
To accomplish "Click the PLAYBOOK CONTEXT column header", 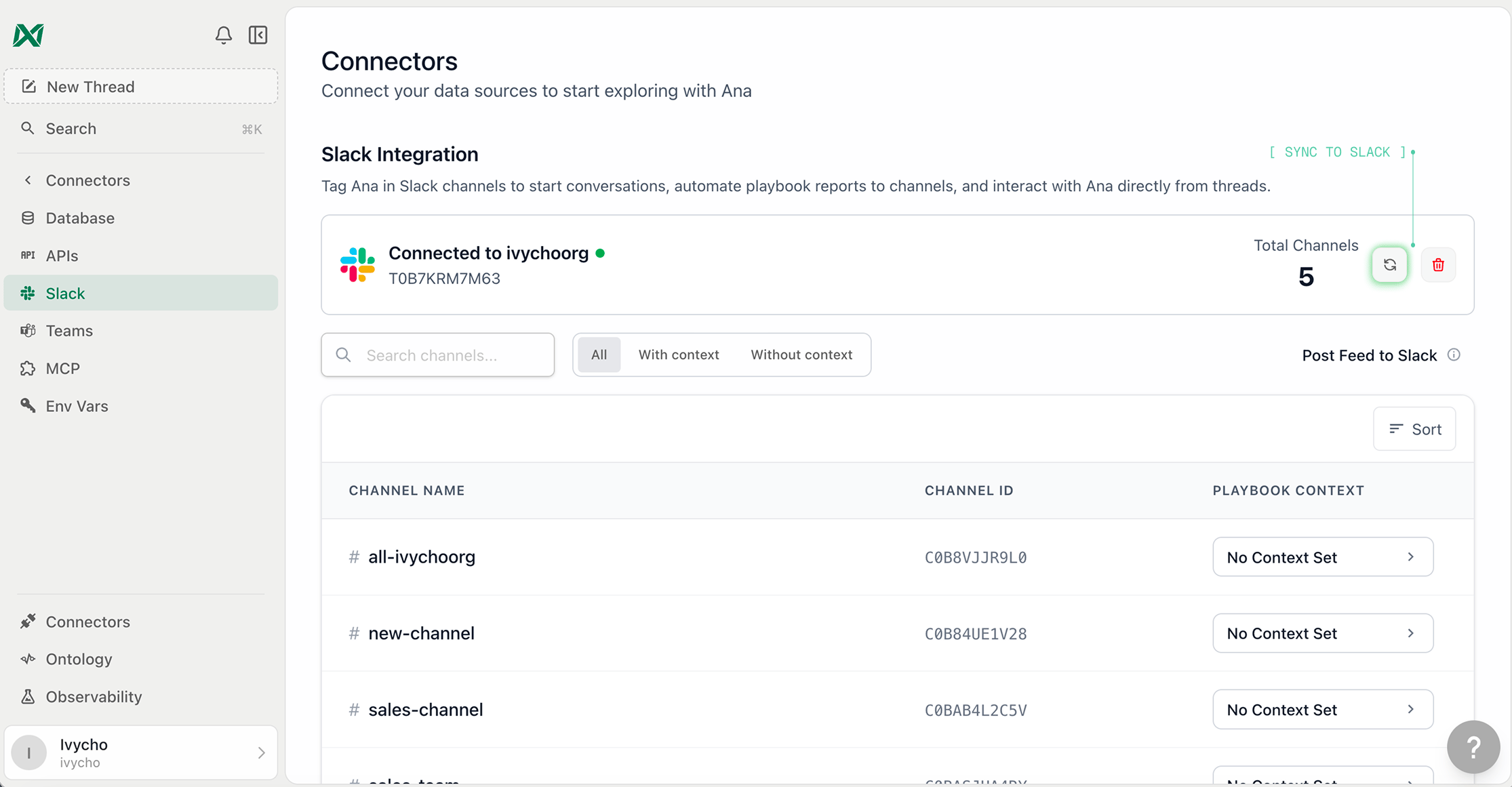I will [x=1288, y=490].
